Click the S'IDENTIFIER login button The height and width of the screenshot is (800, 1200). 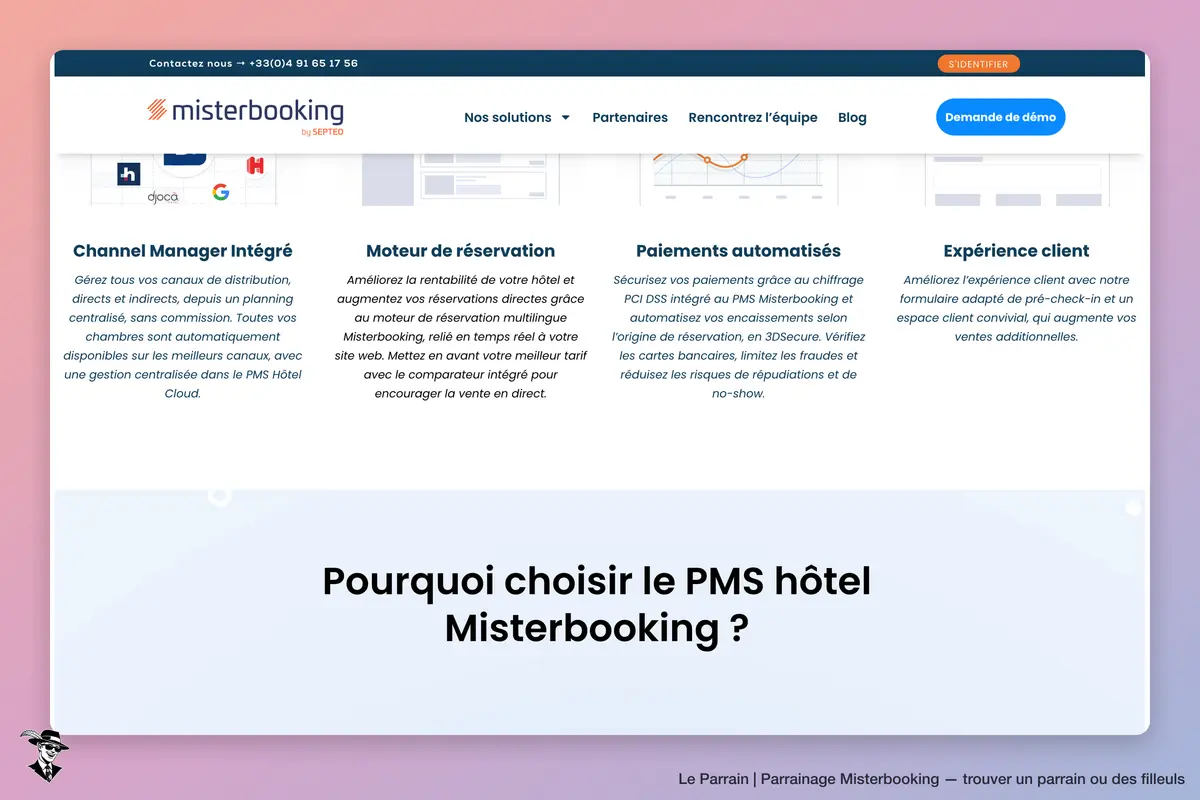tap(979, 64)
